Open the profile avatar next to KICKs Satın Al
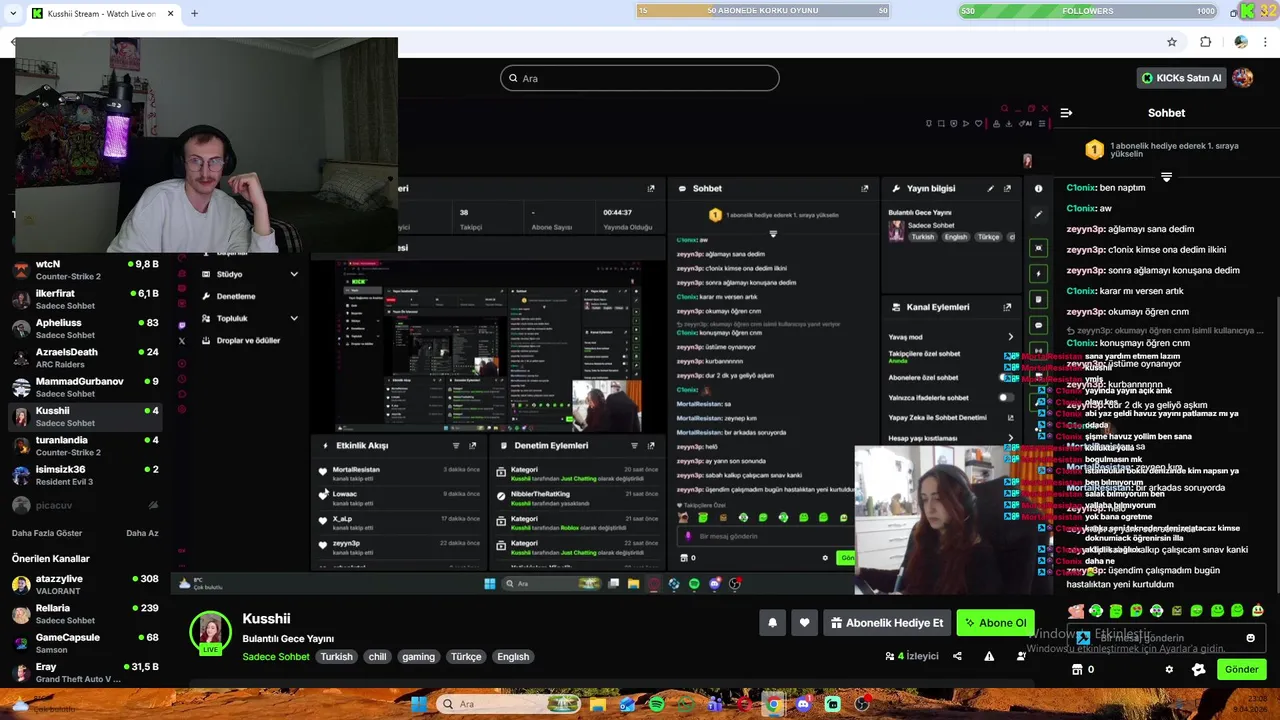Image resolution: width=1280 pixels, height=720 pixels. pyautogui.click(x=1242, y=77)
